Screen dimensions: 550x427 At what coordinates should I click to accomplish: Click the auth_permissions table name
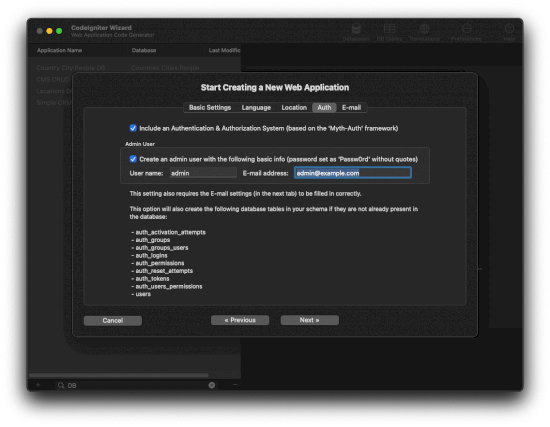pyautogui.click(x=160, y=263)
